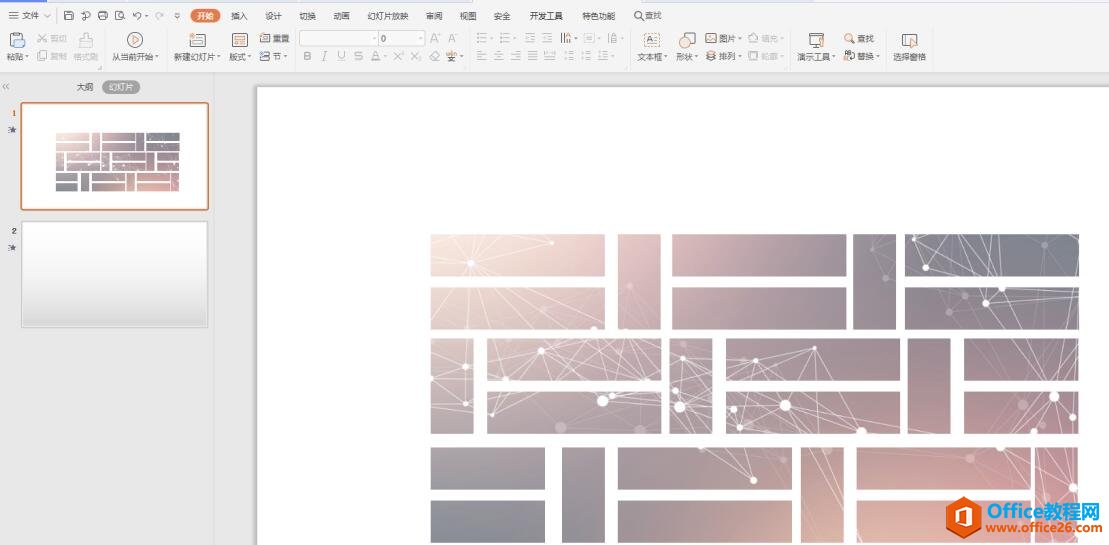This screenshot has height=545, width=1109.
Task: Click the Replace (替换) button
Action: [862, 56]
